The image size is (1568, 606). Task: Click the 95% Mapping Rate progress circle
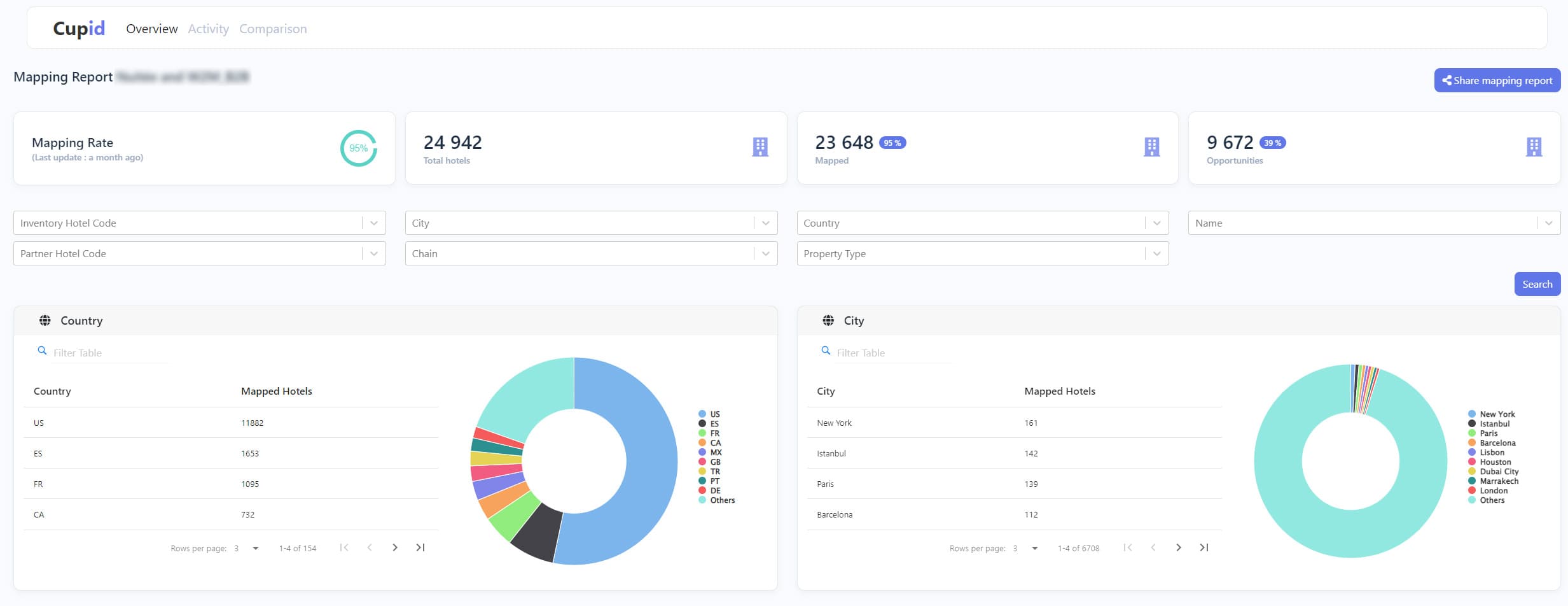tap(359, 148)
